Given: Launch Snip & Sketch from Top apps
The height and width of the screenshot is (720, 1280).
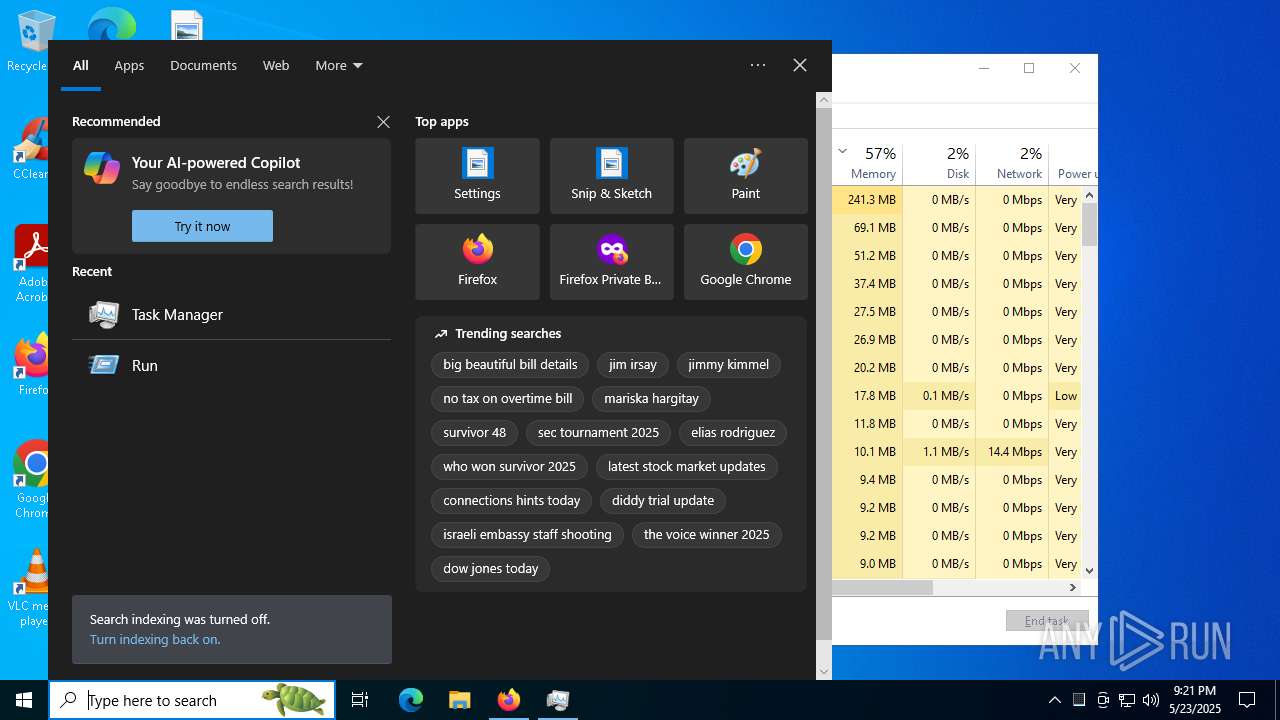Looking at the screenshot, I should click(x=611, y=176).
